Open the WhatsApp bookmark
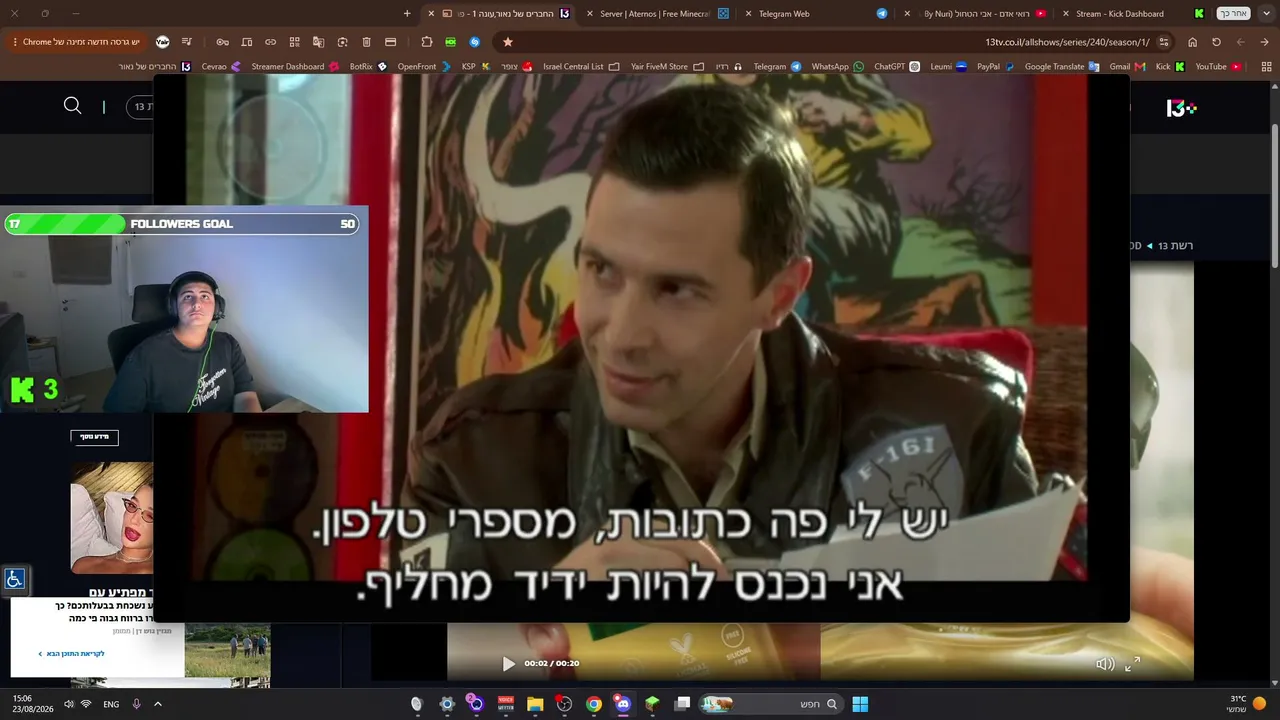1280x720 pixels. (x=837, y=67)
